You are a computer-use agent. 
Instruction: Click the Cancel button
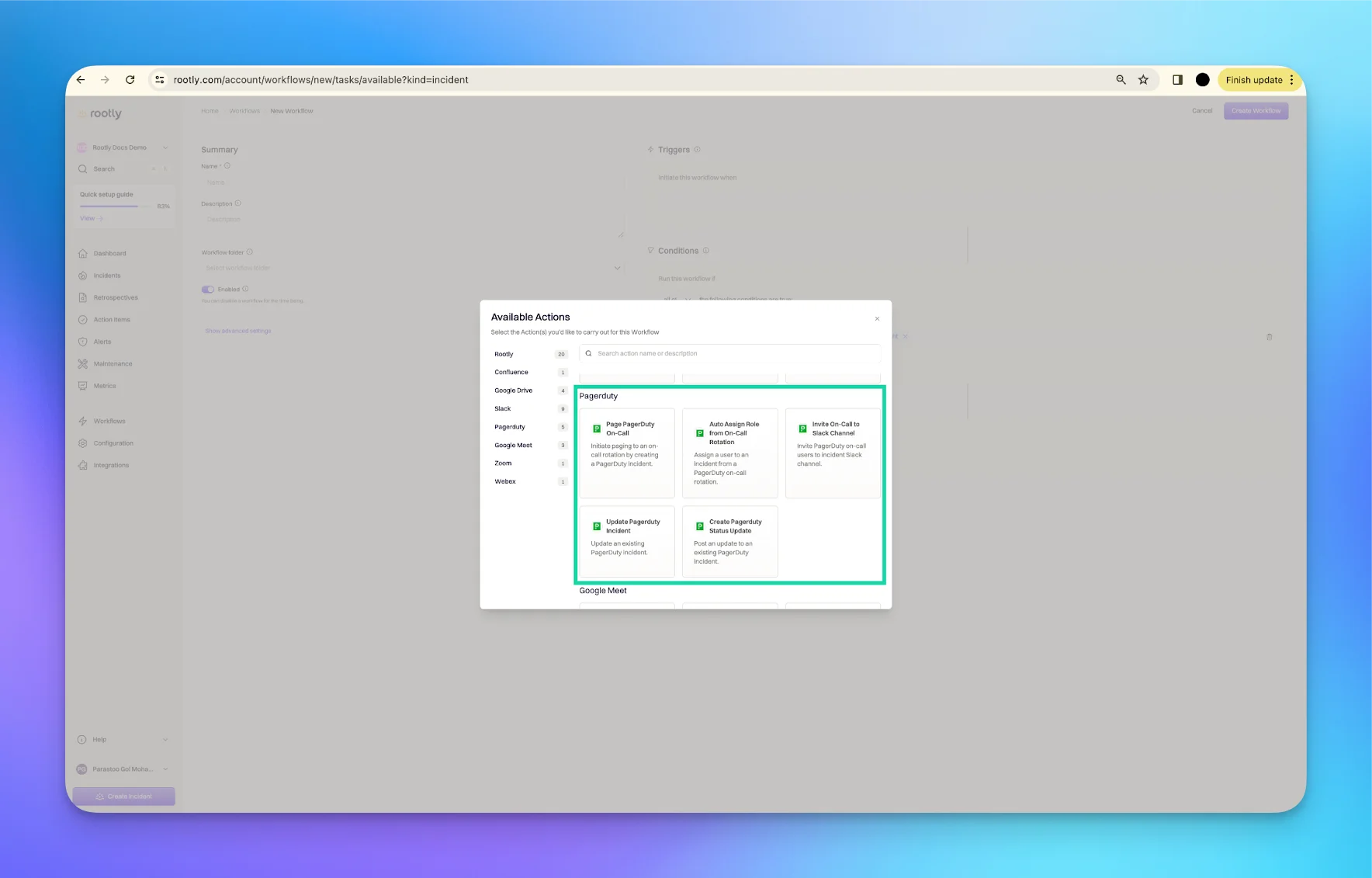point(1202,111)
